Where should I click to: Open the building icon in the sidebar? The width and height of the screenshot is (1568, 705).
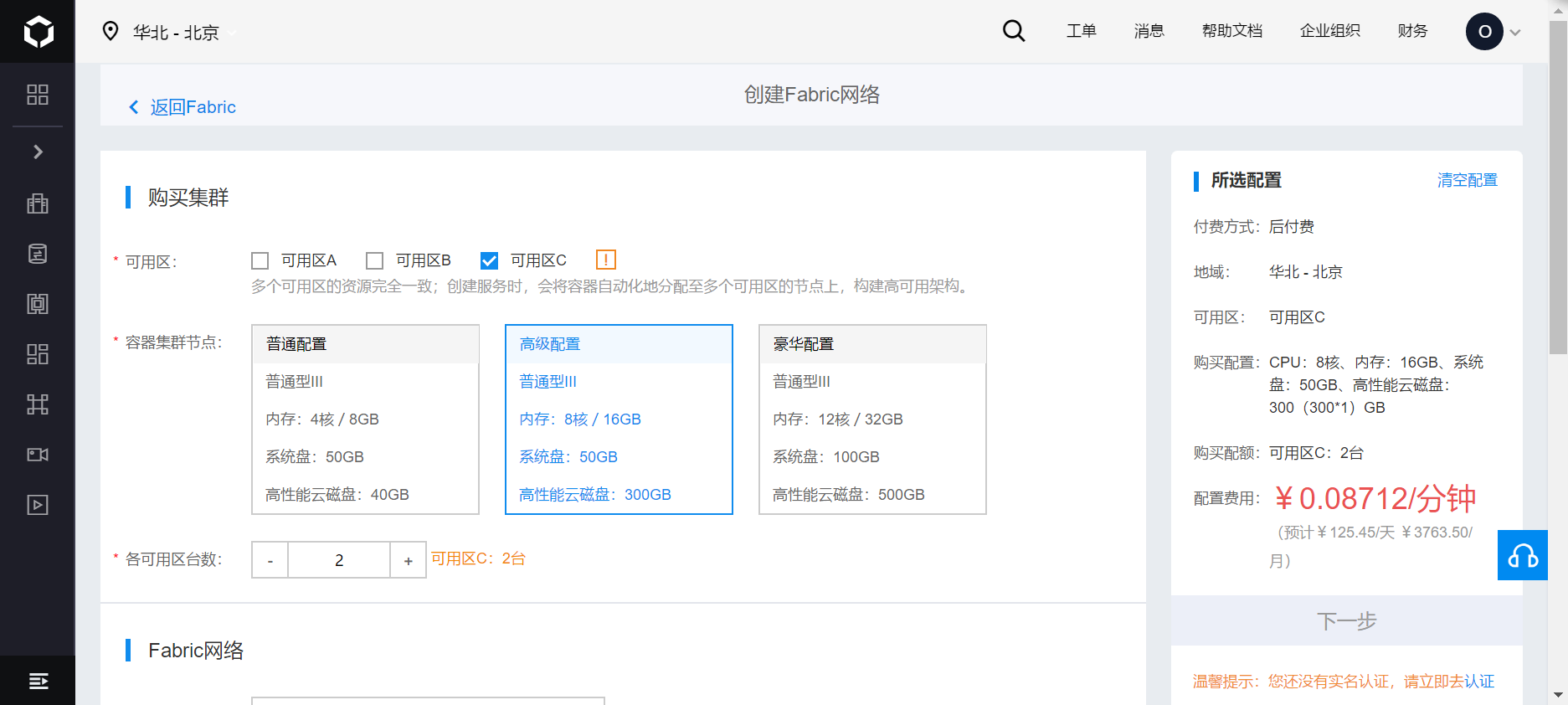click(38, 203)
